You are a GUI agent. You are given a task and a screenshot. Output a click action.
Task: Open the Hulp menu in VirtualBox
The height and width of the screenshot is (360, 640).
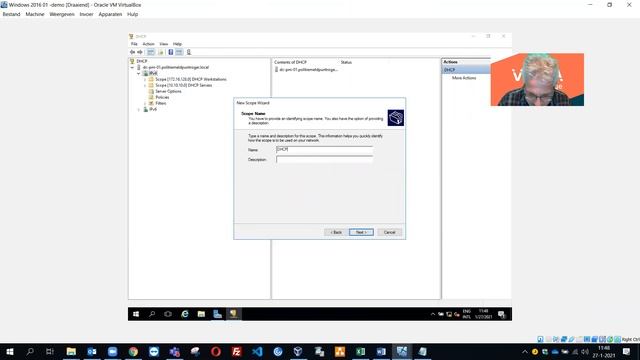point(133,14)
